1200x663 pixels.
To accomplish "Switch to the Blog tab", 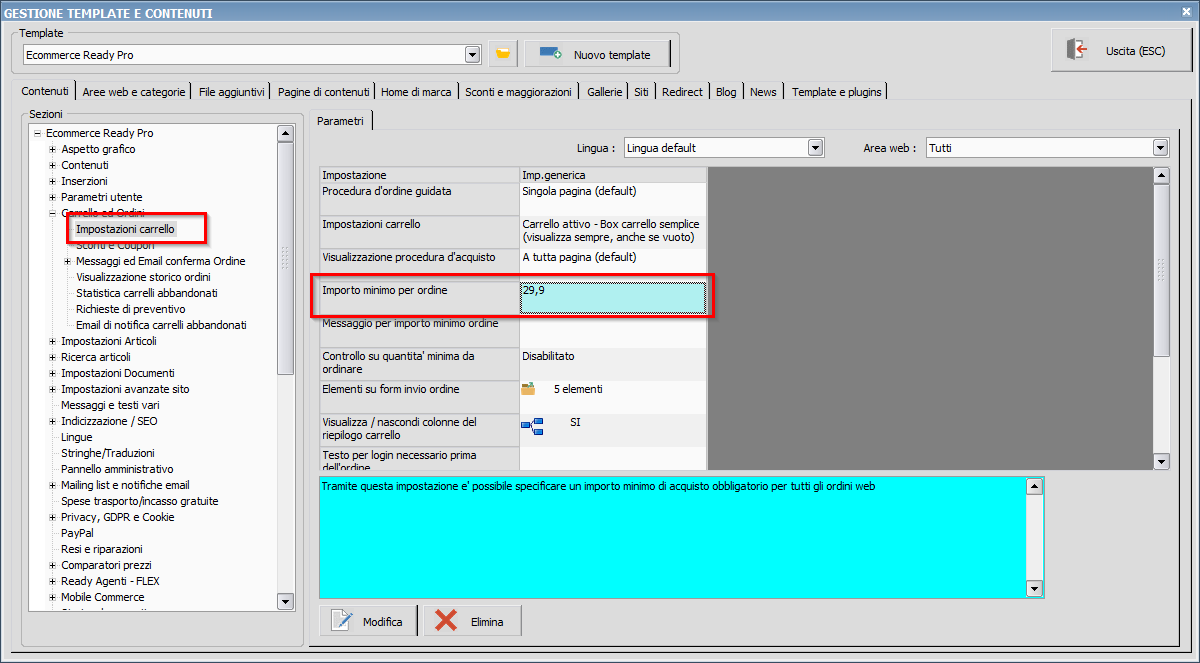I will coord(726,92).
